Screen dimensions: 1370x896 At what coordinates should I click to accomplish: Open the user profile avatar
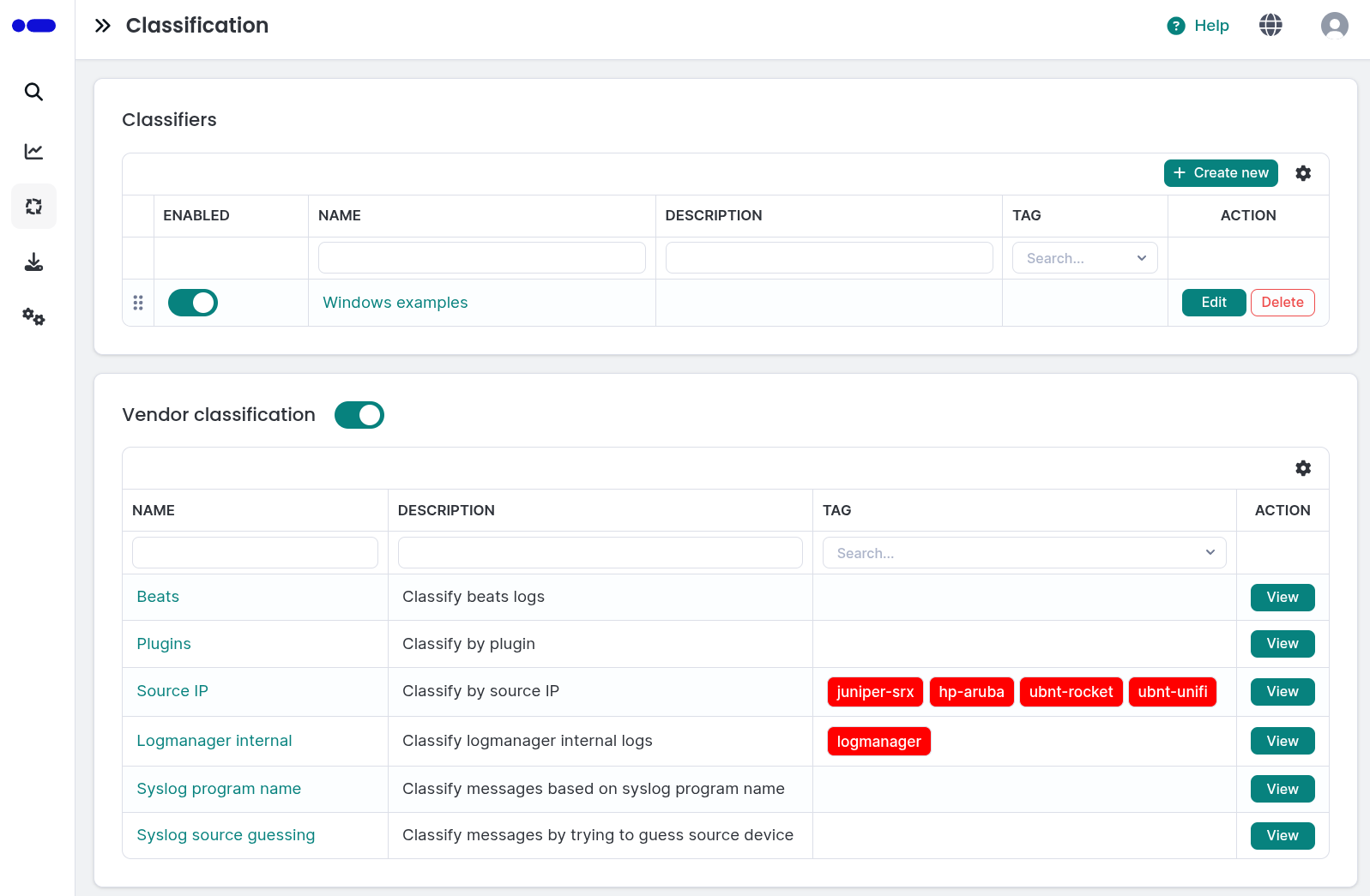(1334, 26)
